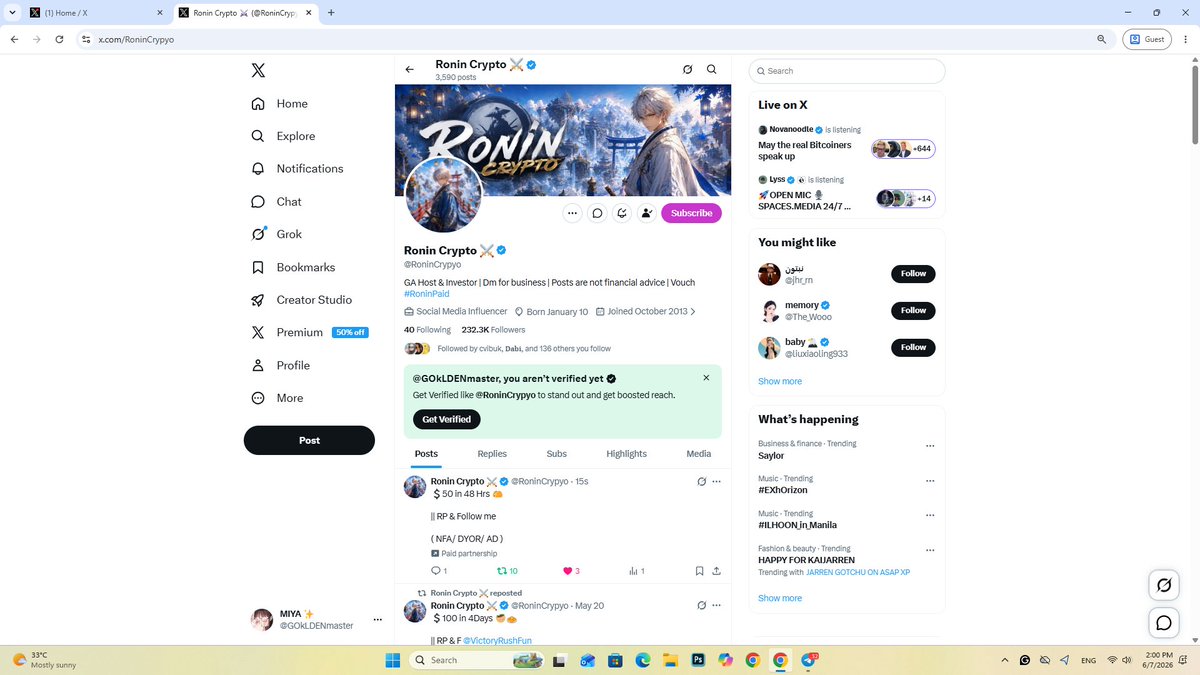1200x675 pixels.
Task: Open Bookmarks from the sidebar
Action: 293,267
